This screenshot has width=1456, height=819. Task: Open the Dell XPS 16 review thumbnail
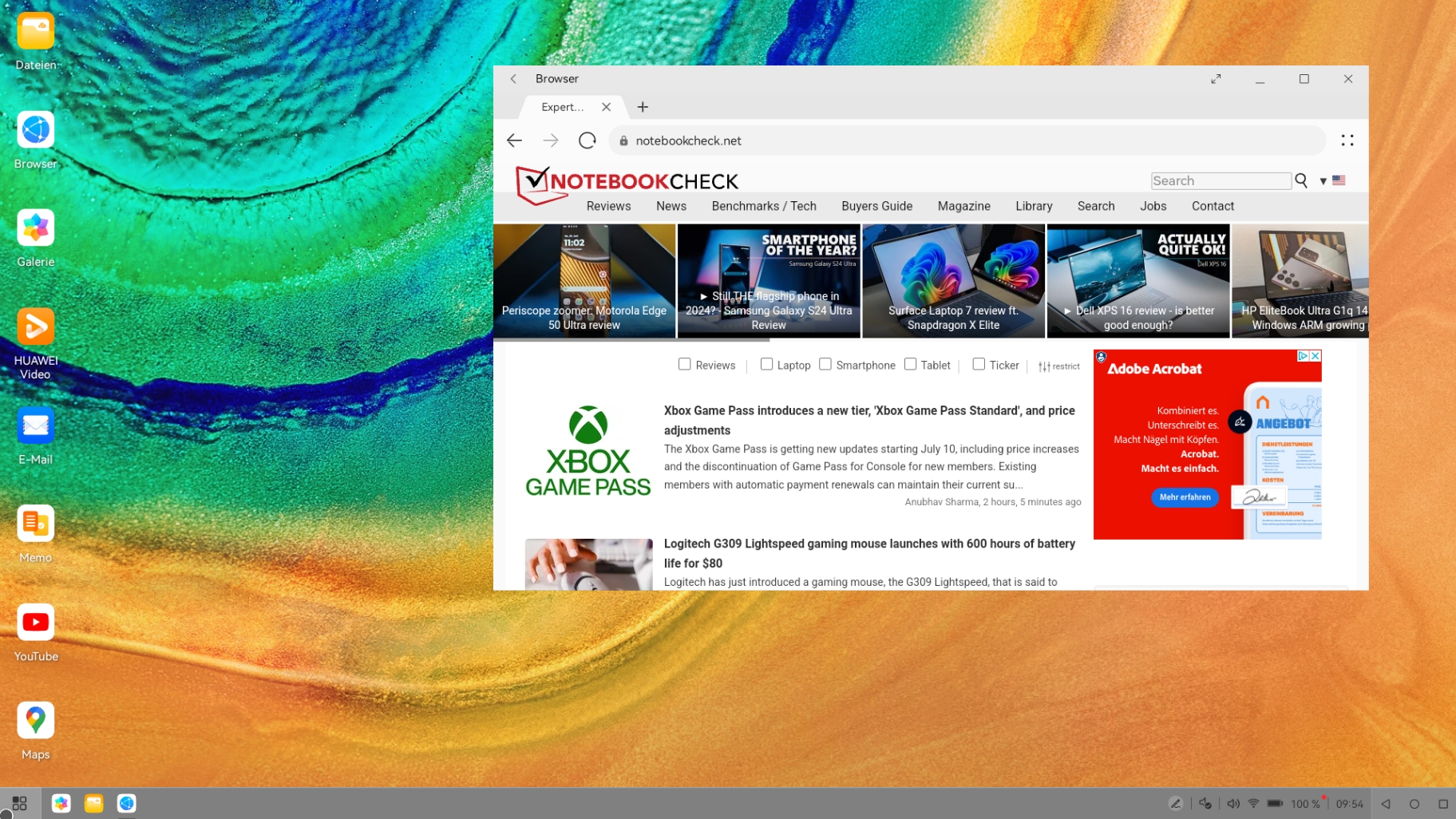(x=1138, y=281)
